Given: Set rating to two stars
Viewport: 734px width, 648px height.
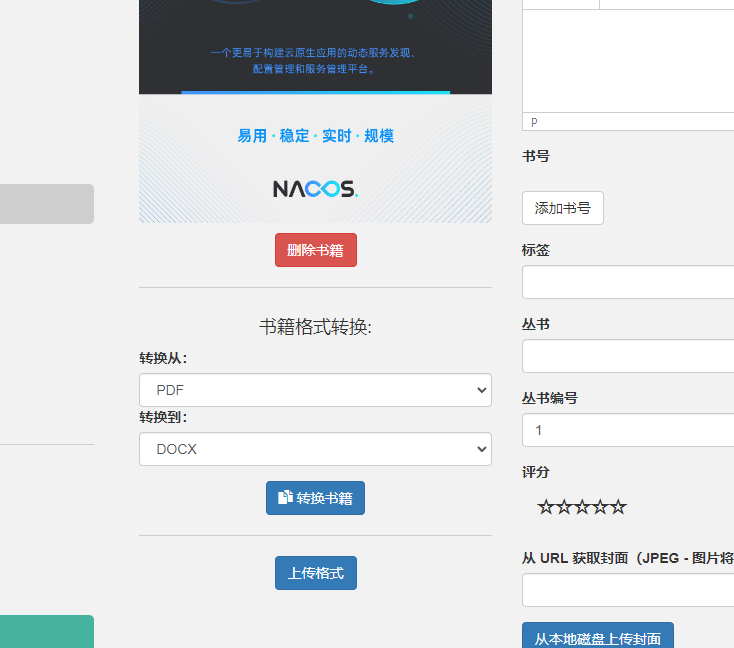Looking at the screenshot, I should (564, 507).
